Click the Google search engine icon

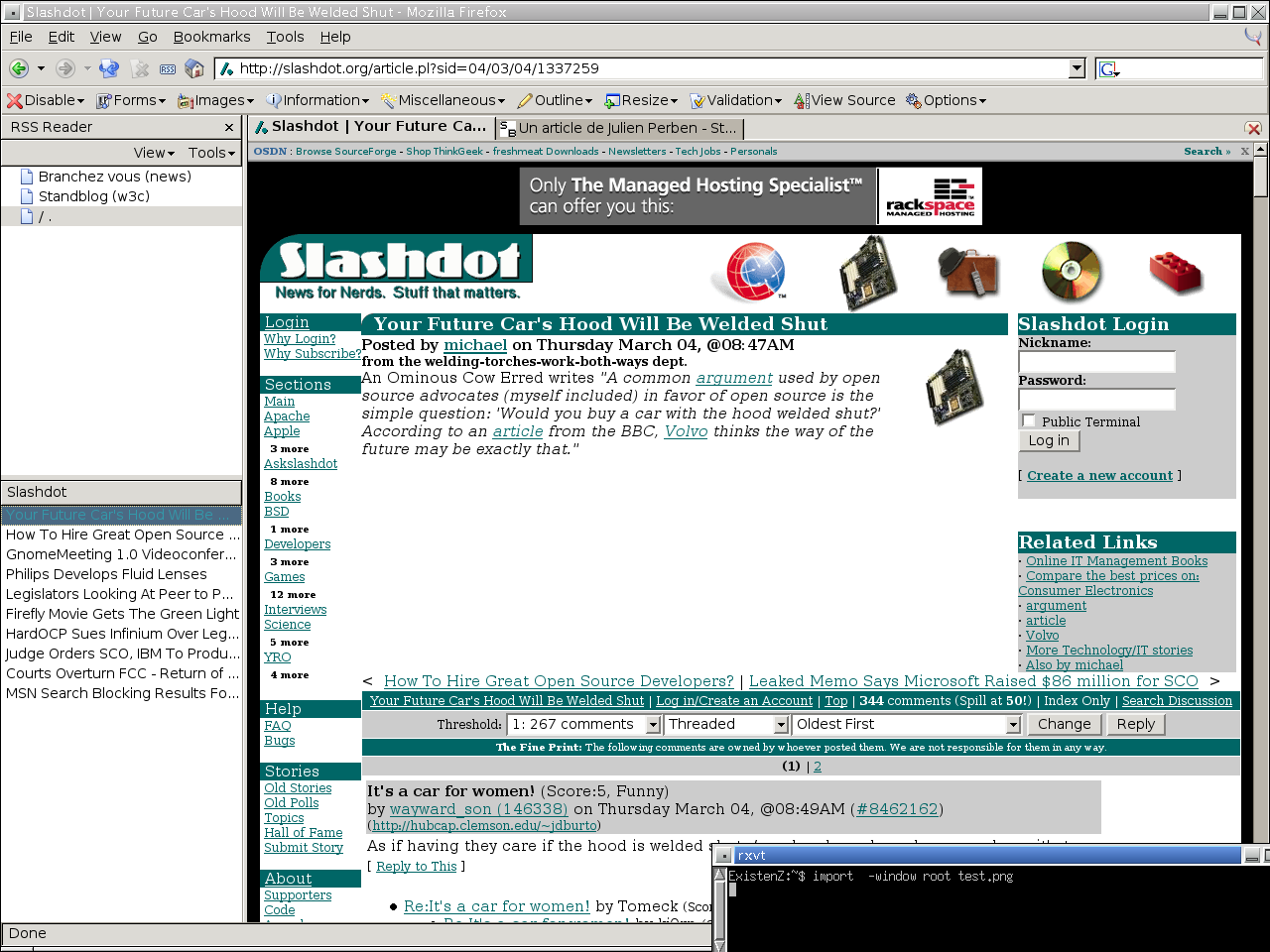coord(1109,68)
